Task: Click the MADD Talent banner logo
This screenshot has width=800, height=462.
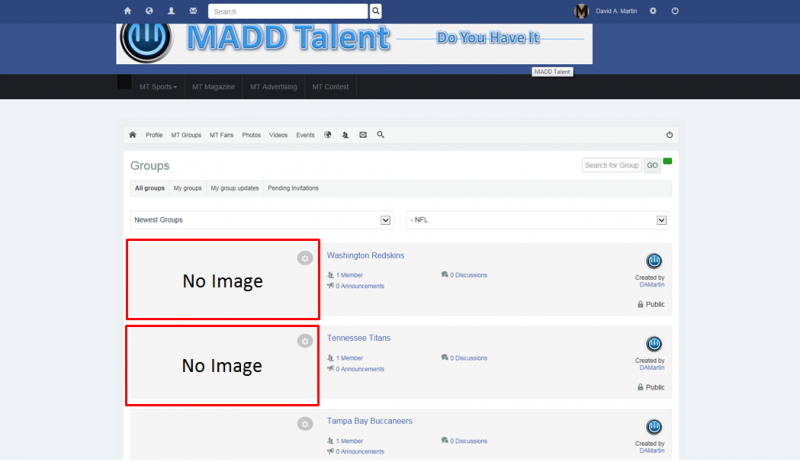Action: tap(354, 43)
